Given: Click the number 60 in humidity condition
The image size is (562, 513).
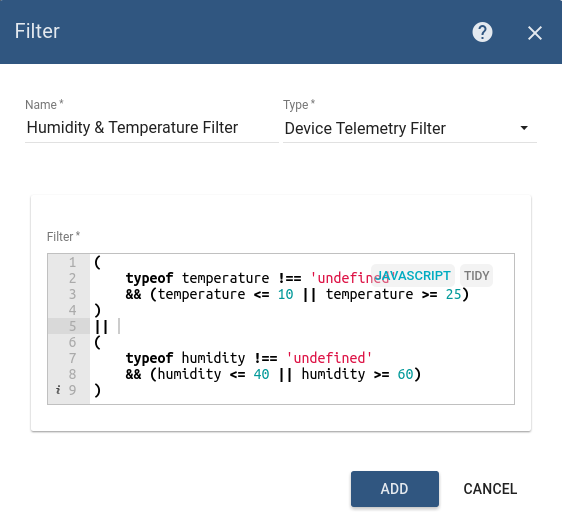Looking at the screenshot, I should point(405,374).
